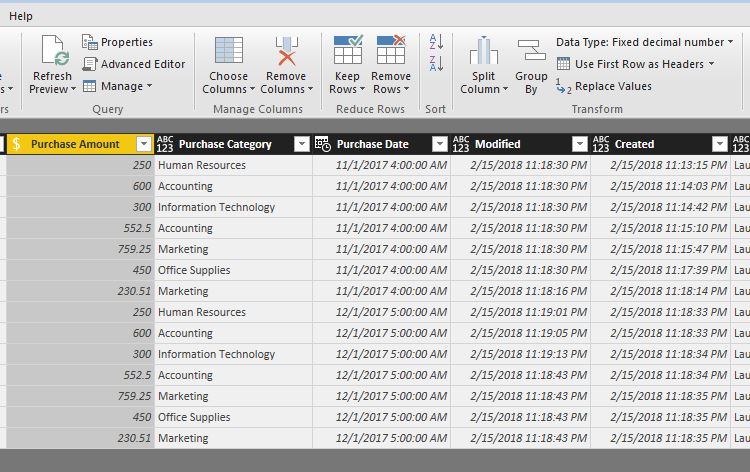Click the Split Column icon
The width and height of the screenshot is (750, 472).
click(484, 52)
